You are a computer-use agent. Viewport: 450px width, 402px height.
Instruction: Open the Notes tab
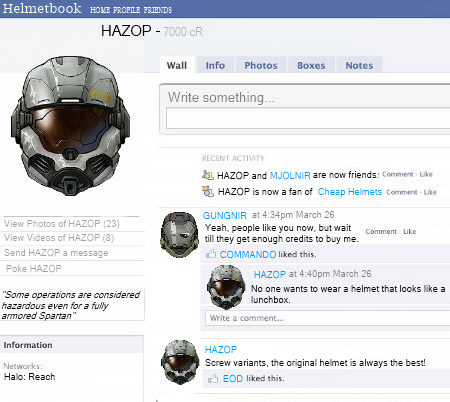pos(359,65)
